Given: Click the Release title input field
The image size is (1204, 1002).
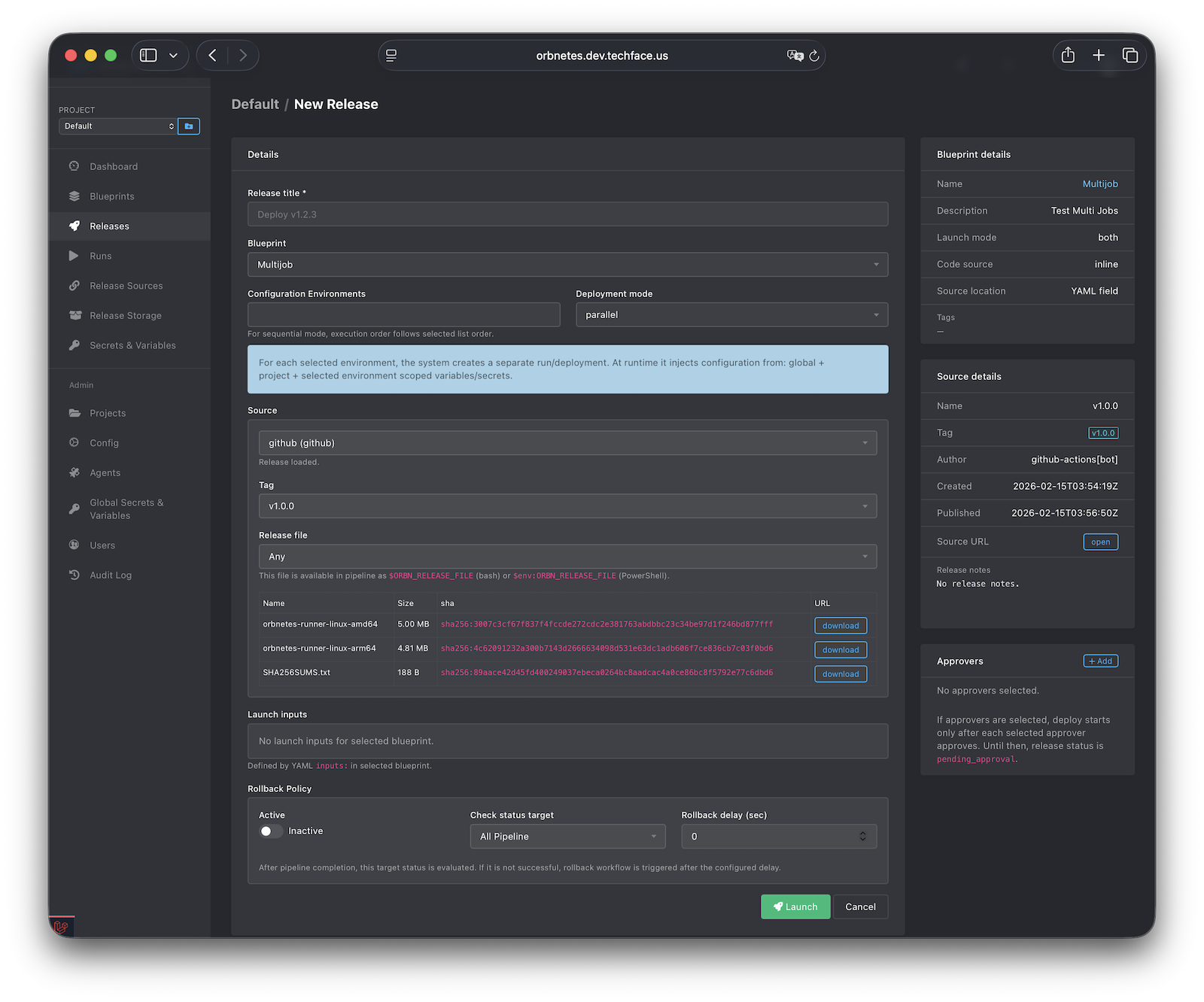Looking at the screenshot, I should (x=567, y=214).
